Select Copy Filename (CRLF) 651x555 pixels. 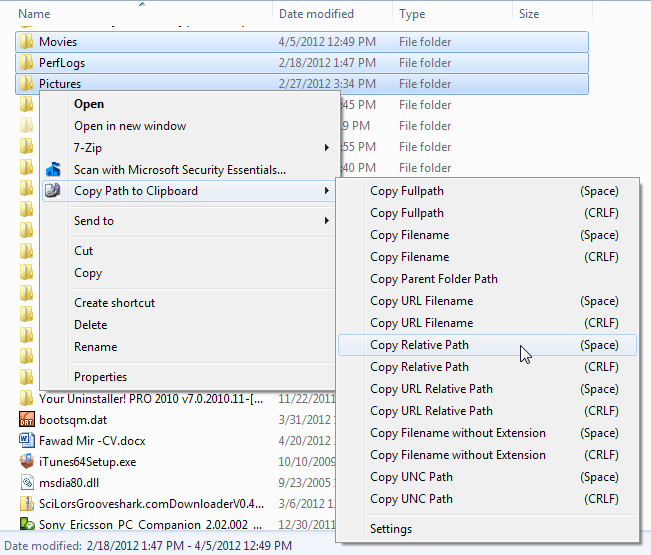487,257
